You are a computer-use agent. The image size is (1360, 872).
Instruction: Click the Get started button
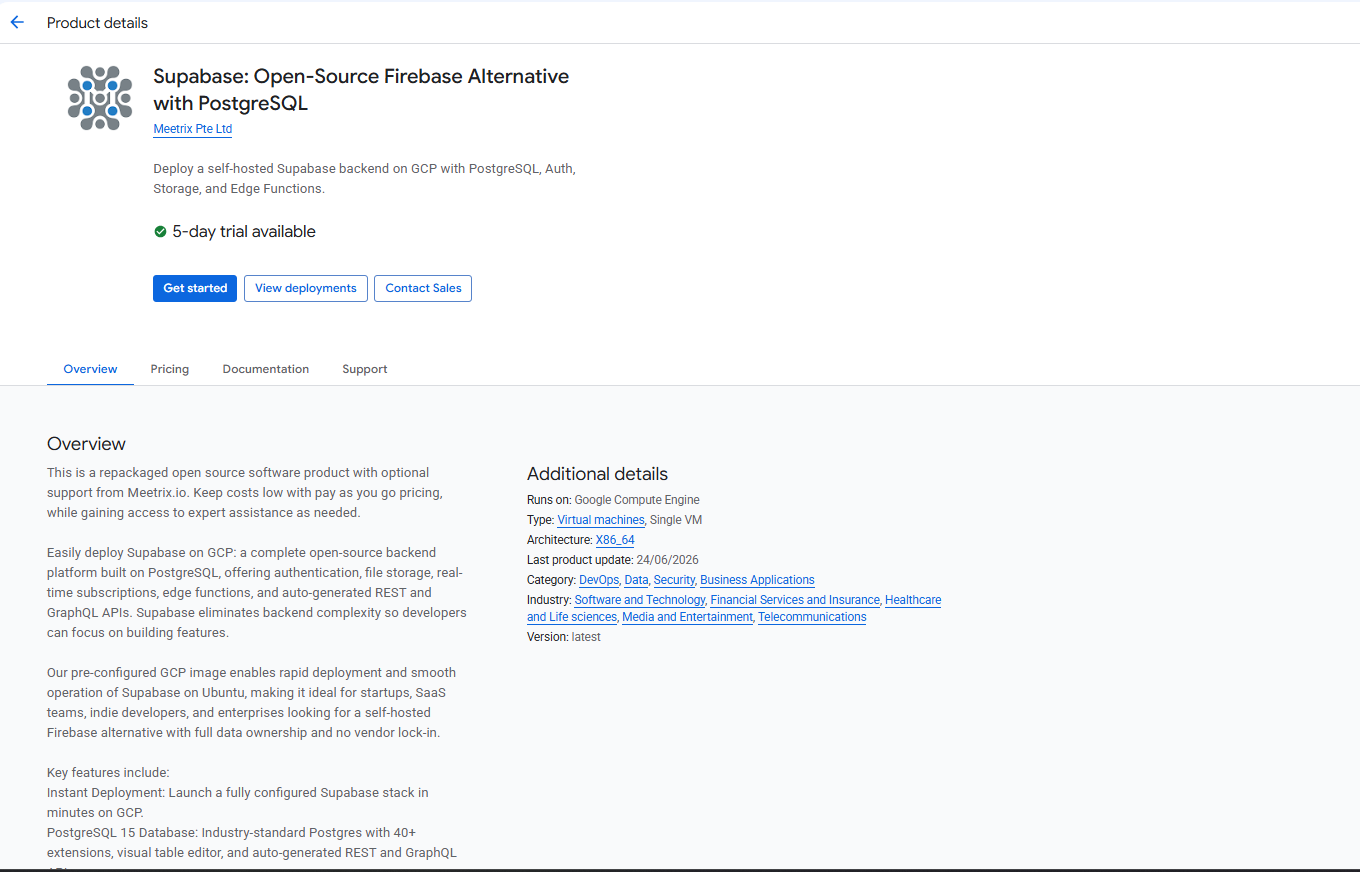195,288
